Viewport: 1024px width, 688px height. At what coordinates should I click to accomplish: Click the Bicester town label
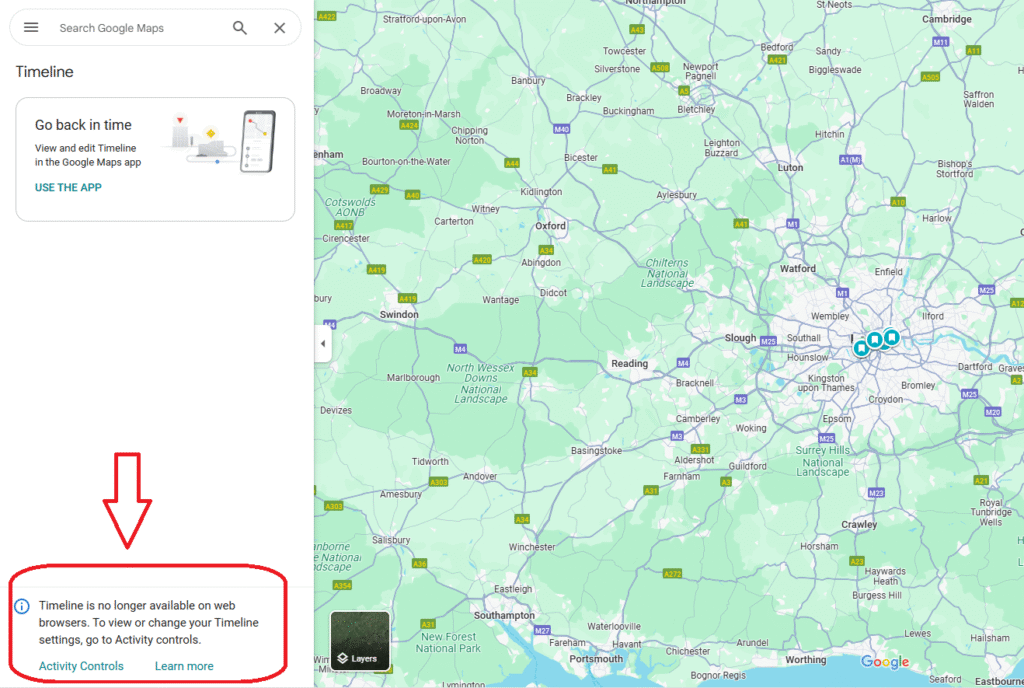tap(581, 157)
